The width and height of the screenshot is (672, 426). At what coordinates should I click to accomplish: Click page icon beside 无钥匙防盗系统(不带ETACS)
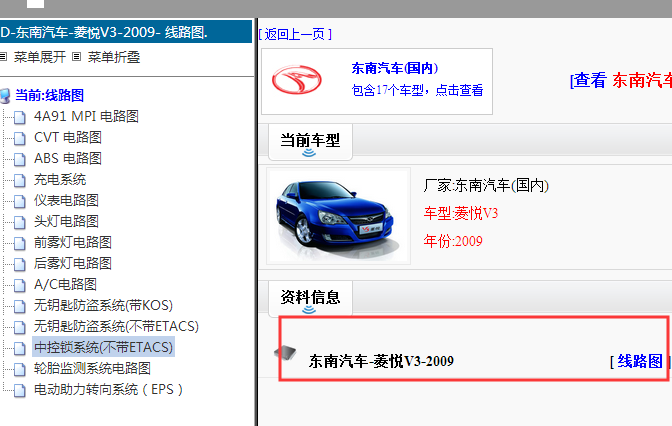pos(20,327)
